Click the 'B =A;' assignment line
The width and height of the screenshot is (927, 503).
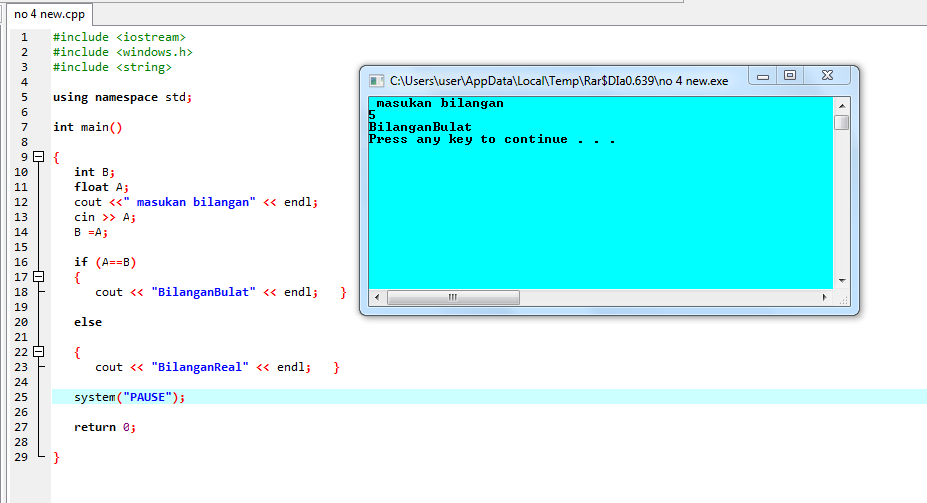(90, 232)
